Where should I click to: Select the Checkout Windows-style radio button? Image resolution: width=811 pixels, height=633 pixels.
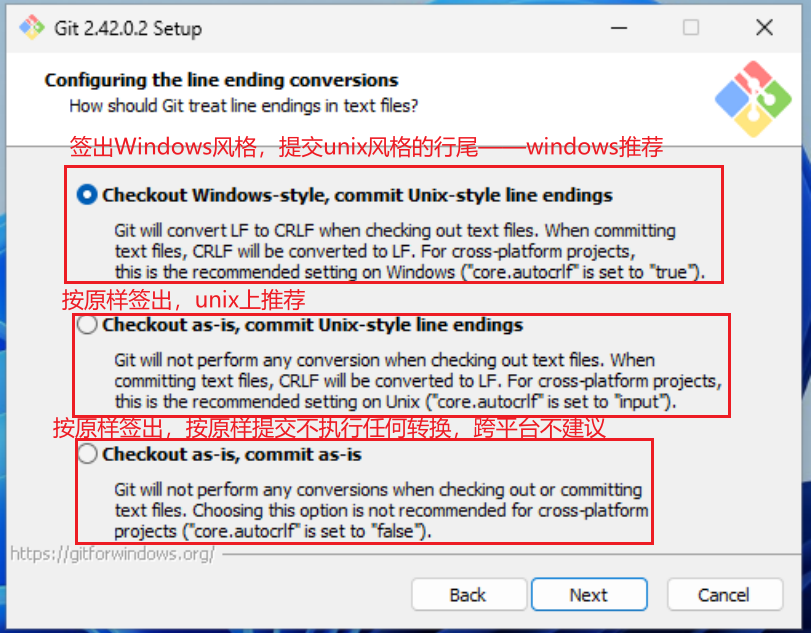pyautogui.click(x=87, y=195)
